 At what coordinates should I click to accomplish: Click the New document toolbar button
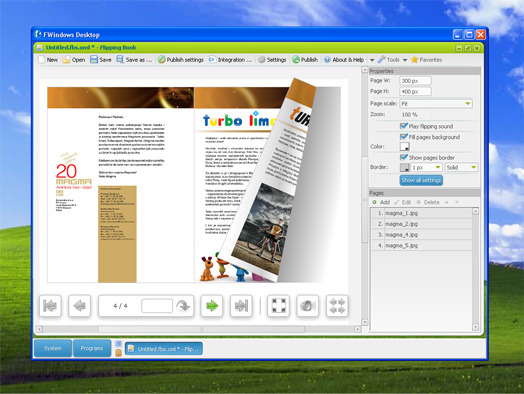pyautogui.click(x=48, y=60)
